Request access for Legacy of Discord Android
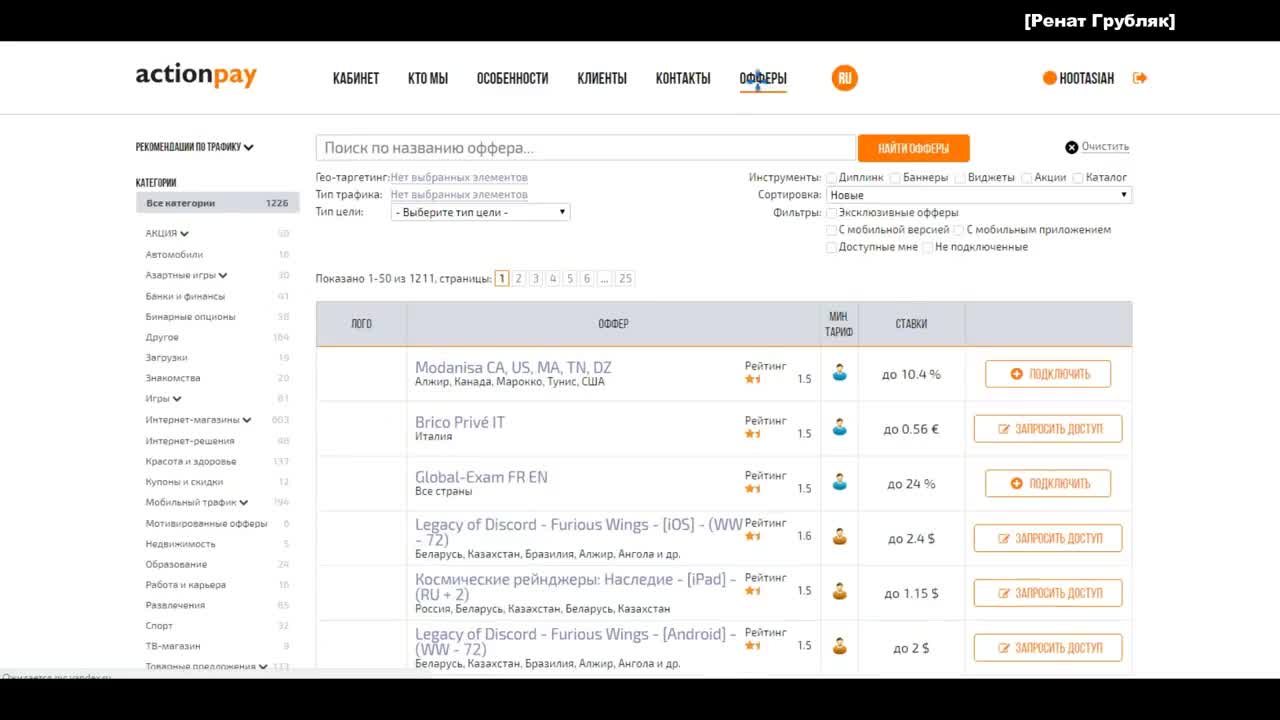The image size is (1280, 720). [1048, 648]
